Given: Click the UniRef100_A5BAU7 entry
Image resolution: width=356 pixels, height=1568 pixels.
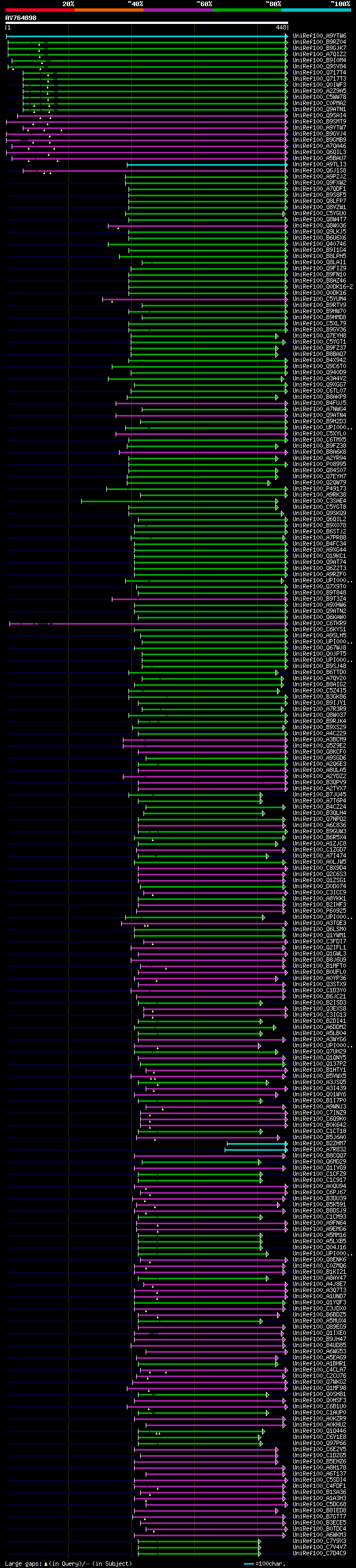Looking at the screenshot, I should click(x=319, y=159).
